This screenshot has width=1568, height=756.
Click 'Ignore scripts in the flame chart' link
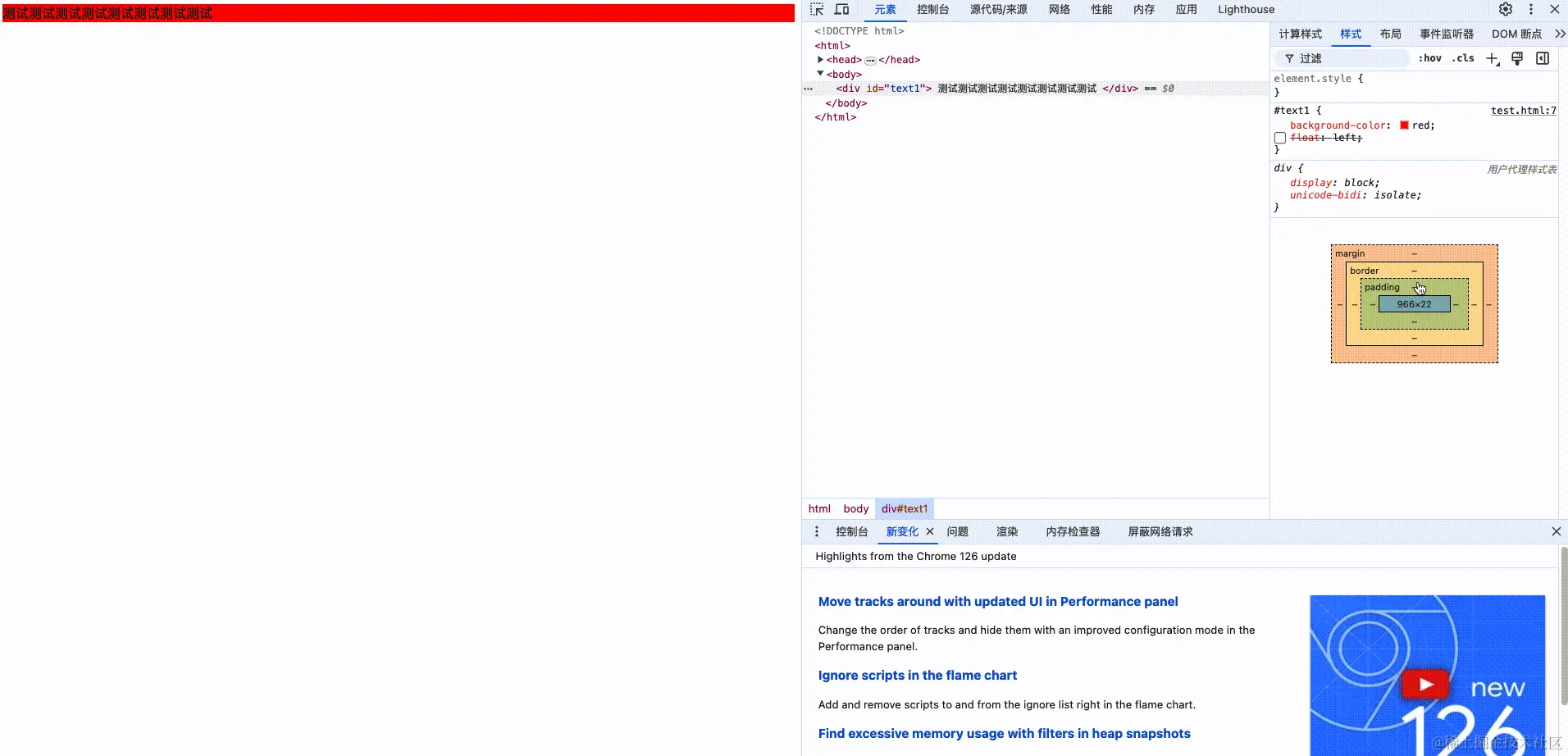pos(918,675)
